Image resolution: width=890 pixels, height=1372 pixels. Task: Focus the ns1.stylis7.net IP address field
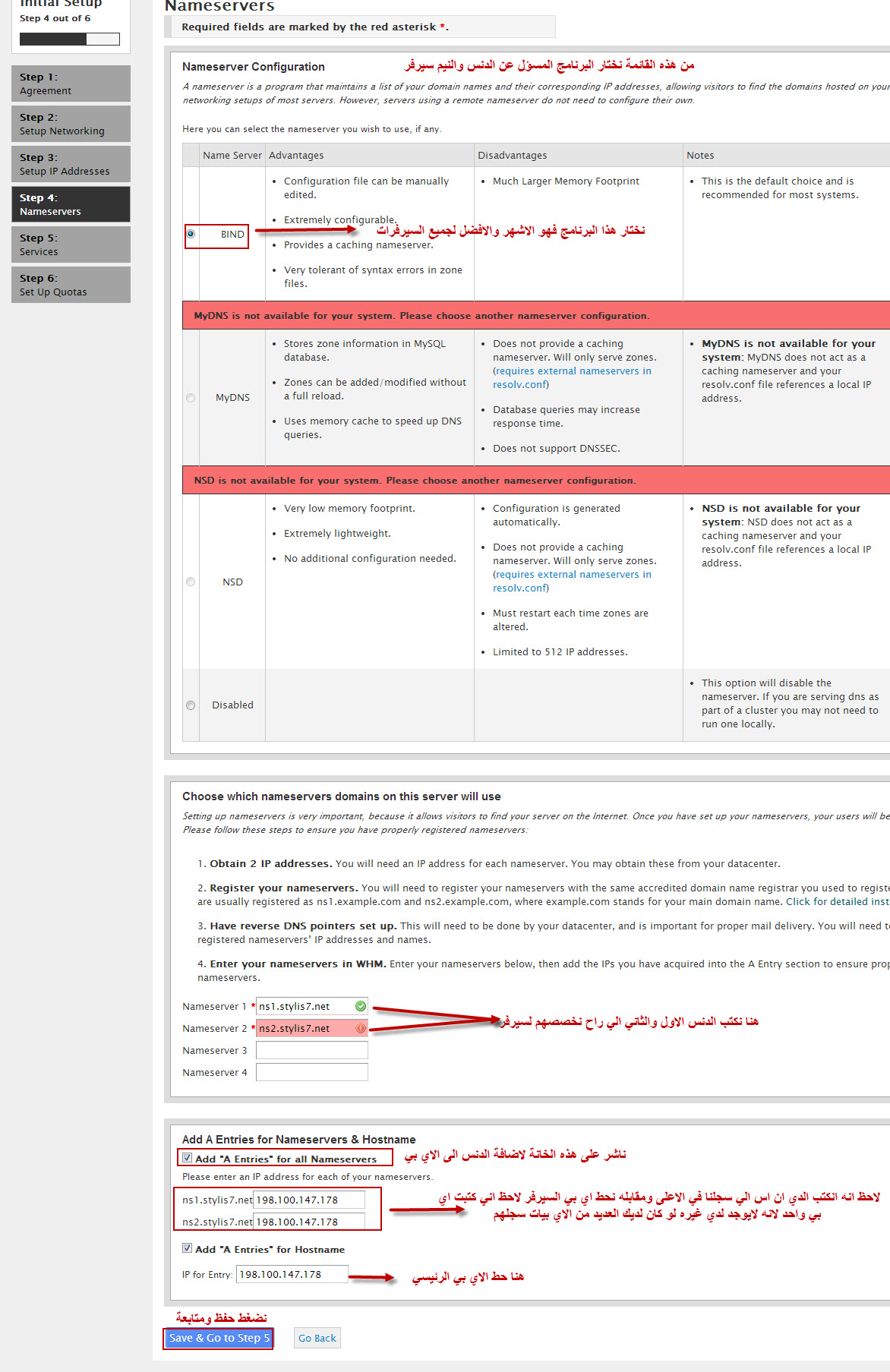coord(309,1200)
